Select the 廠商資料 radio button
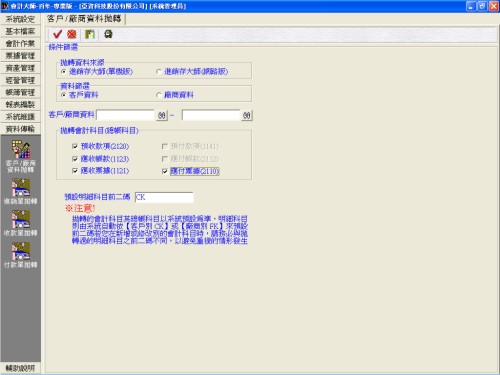The height and width of the screenshot is (375, 500). tap(159, 95)
